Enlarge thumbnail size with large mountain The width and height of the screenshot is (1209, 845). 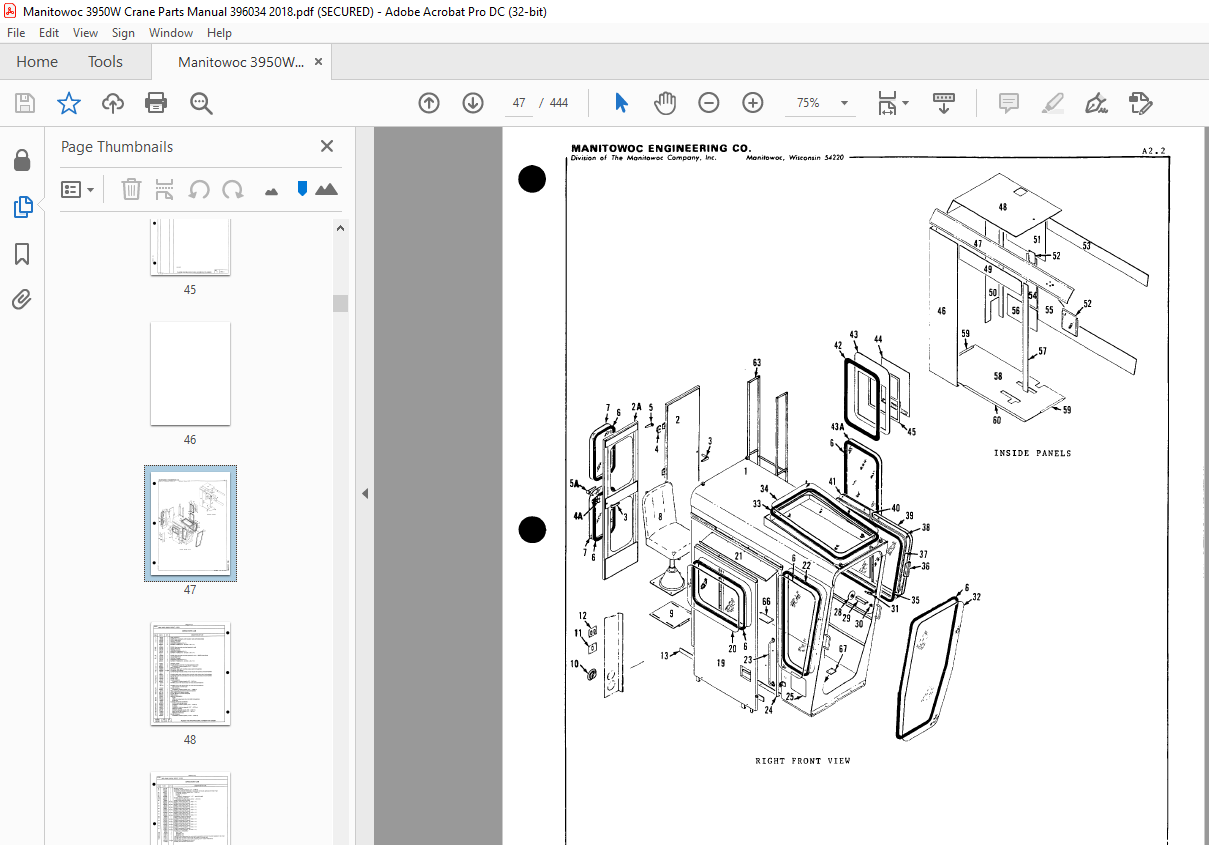[x=326, y=189]
